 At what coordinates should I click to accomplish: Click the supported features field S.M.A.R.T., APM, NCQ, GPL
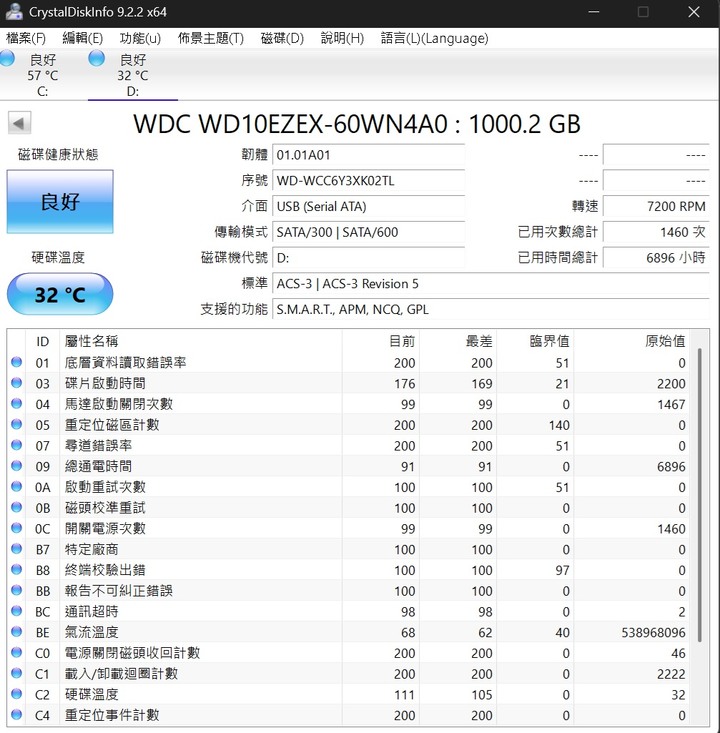491,309
